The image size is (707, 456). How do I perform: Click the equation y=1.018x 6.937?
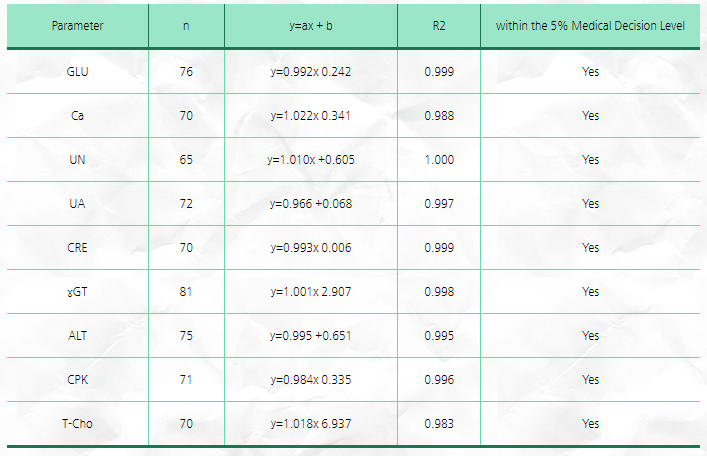pos(311,424)
